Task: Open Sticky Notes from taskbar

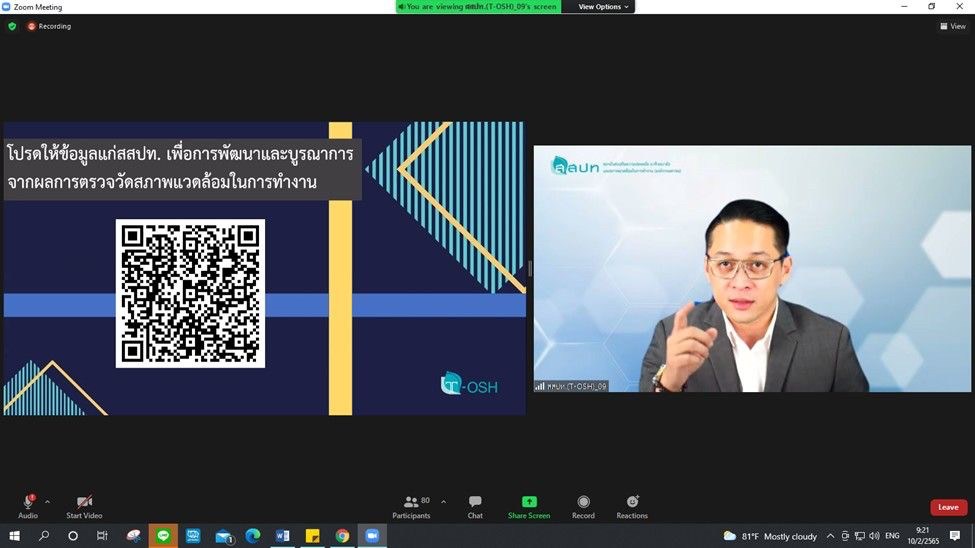Action: 312,536
